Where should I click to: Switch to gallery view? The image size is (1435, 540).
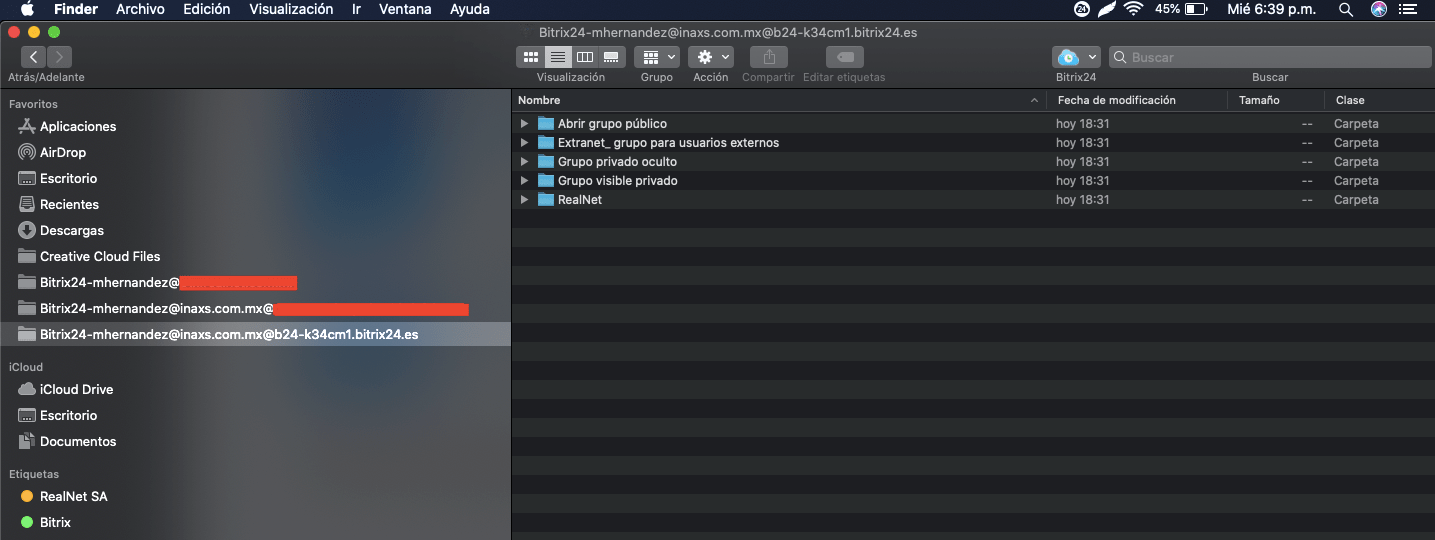pos(612,57)
